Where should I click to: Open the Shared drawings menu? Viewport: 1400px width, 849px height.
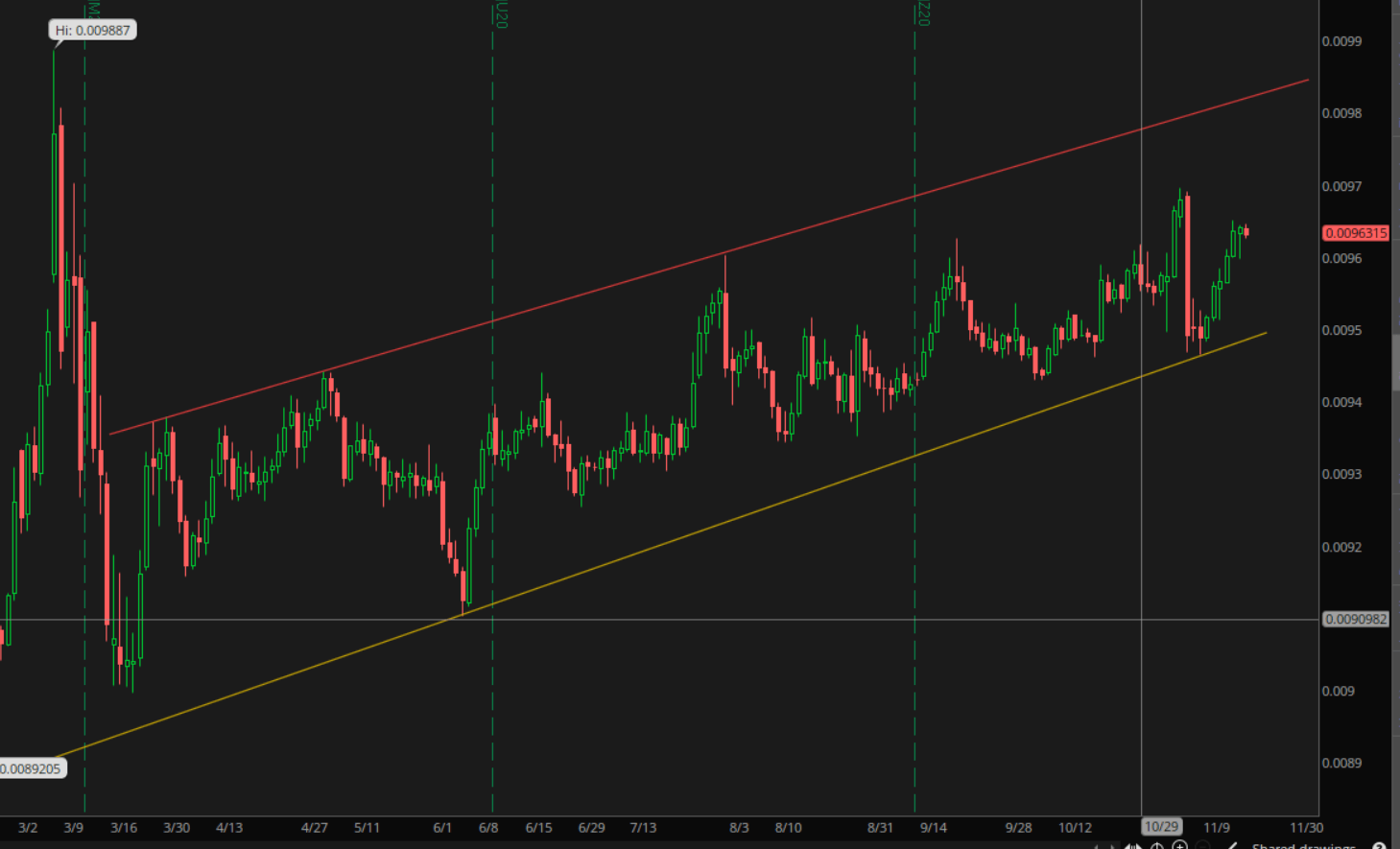1303,846
